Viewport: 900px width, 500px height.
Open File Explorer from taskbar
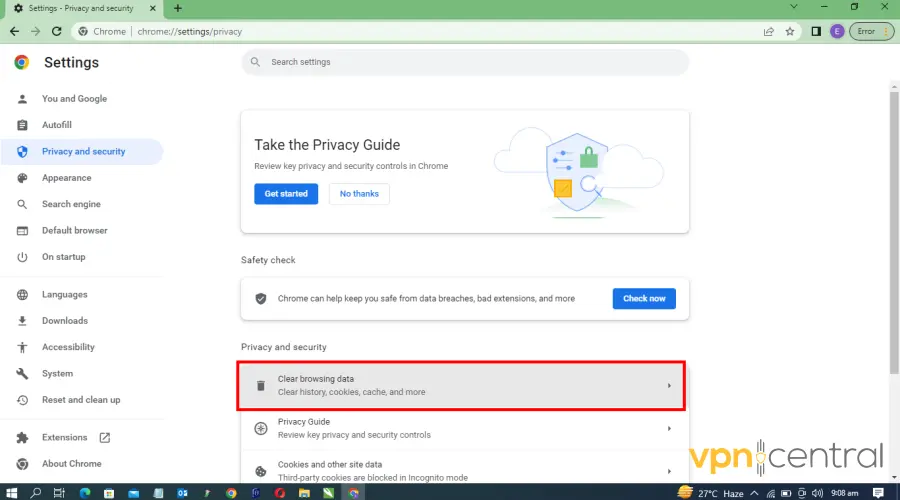click(304, 493)
